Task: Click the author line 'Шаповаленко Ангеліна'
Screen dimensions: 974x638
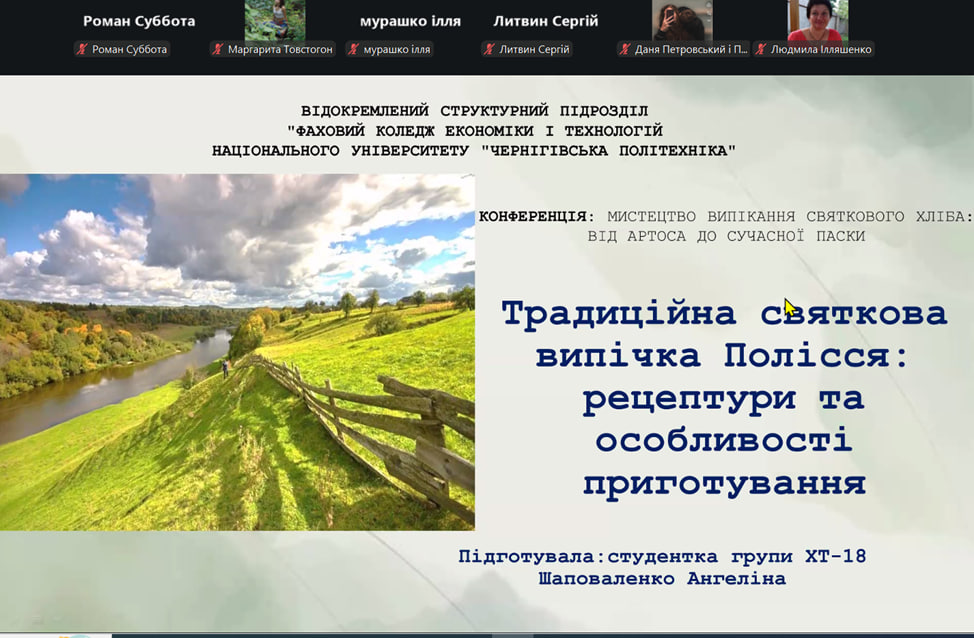Action: point(662,579)
